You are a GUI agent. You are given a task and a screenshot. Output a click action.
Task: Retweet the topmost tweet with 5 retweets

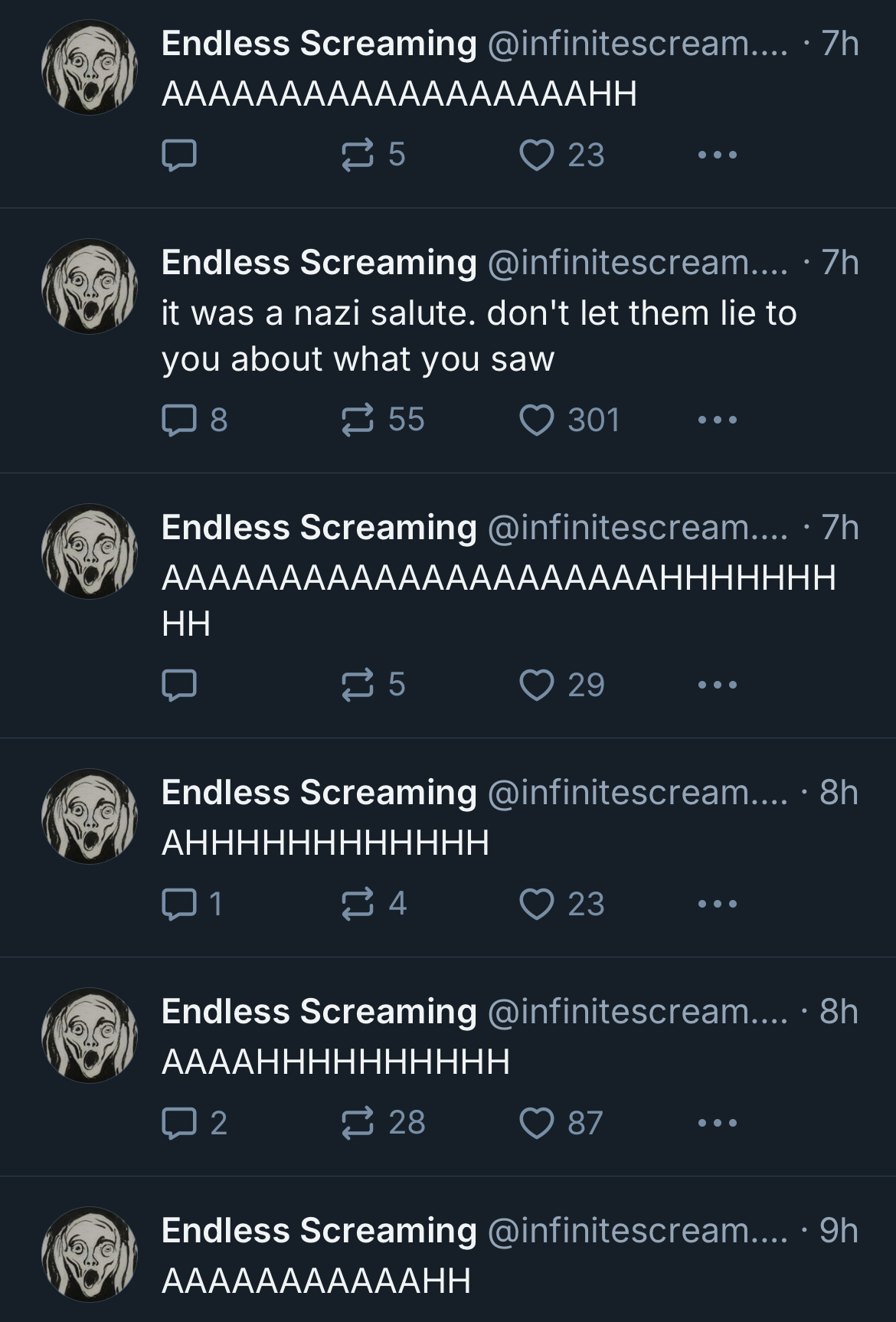coord(357,155)
